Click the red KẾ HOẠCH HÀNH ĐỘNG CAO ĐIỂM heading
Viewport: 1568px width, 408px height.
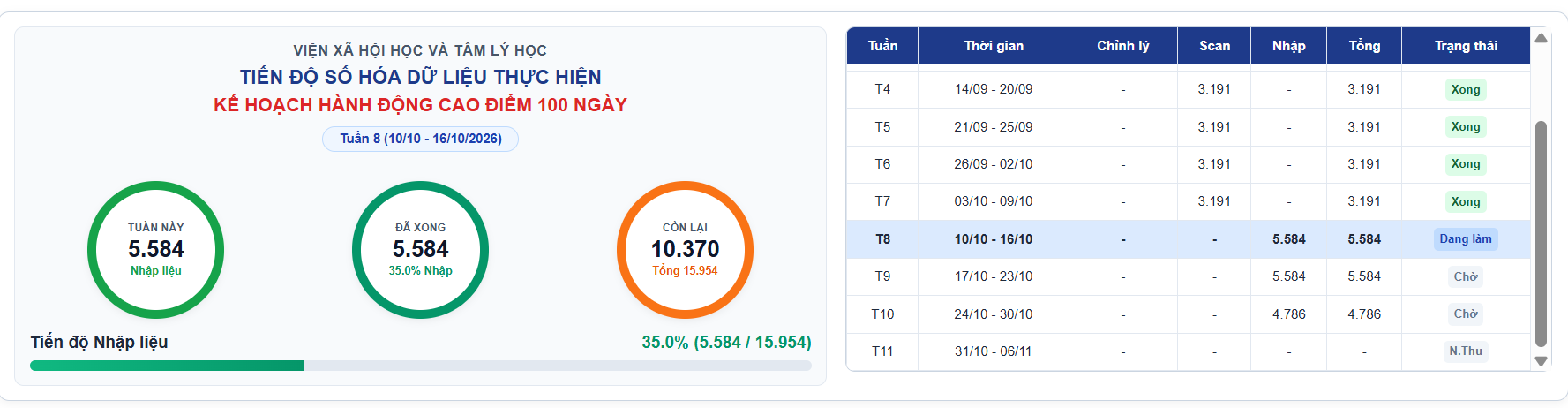420,105
